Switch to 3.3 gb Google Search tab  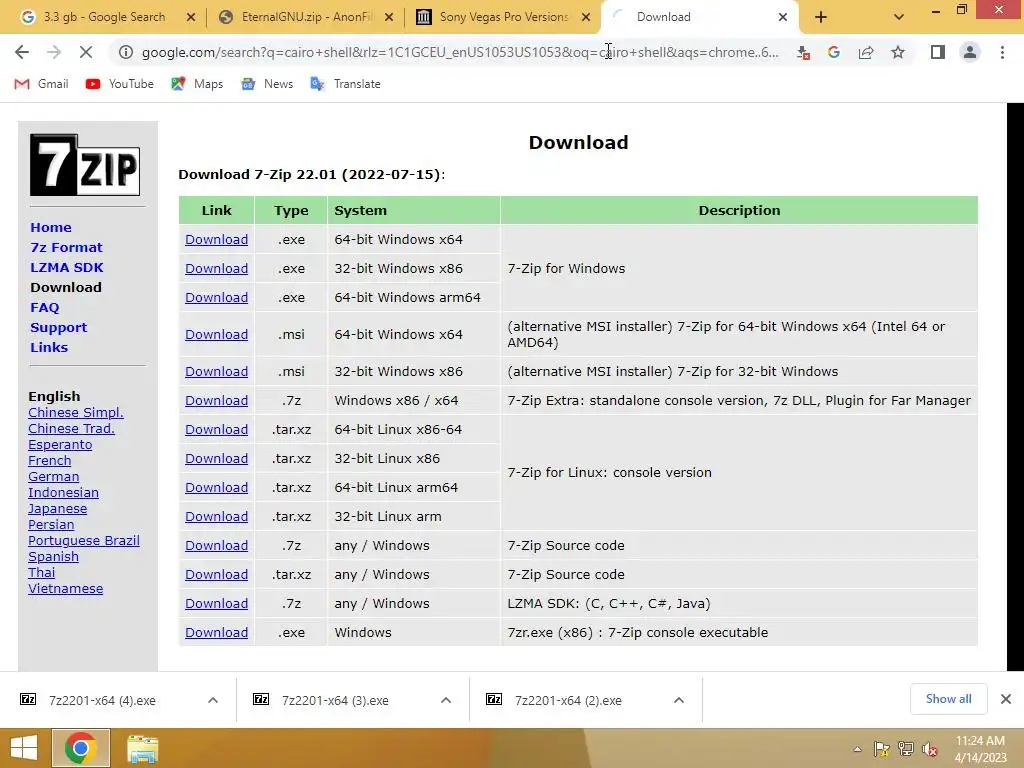[x=103, y=17]
